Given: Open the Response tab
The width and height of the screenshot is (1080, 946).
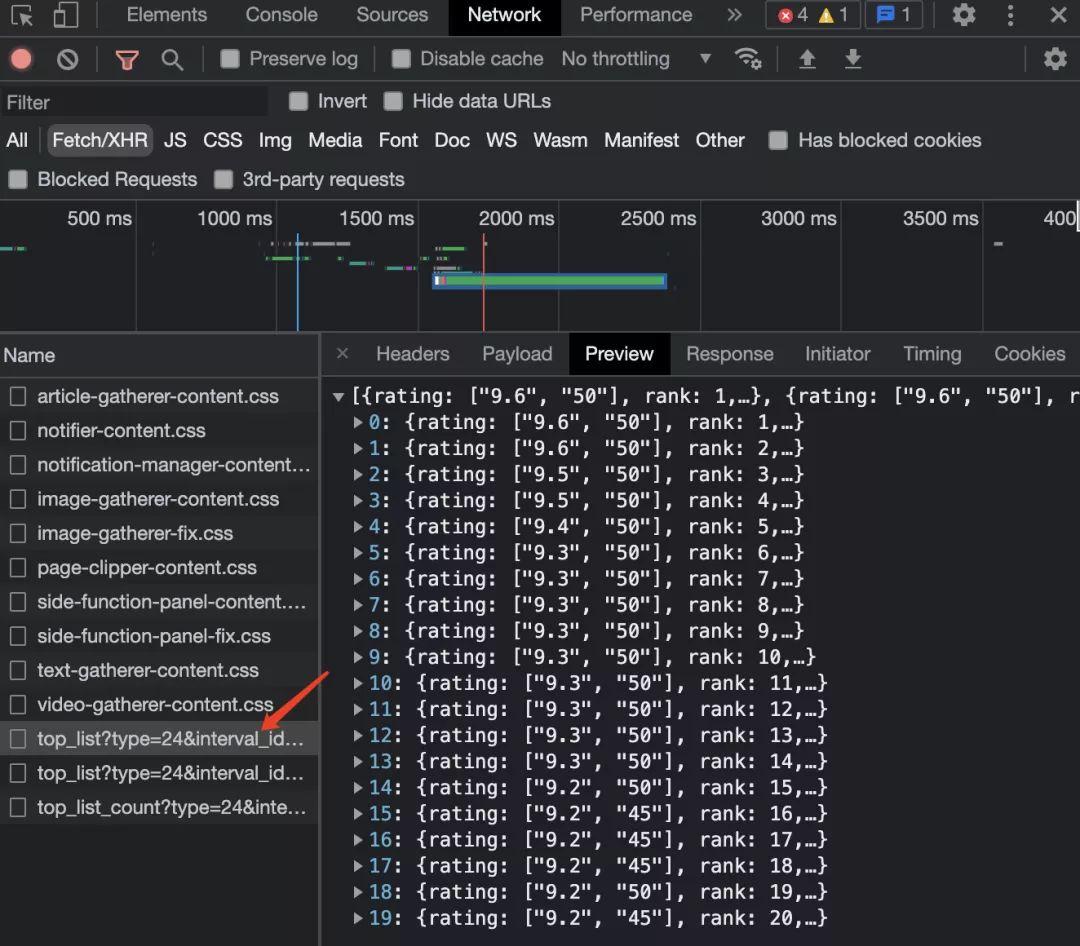Looking at the screenshot, I should pos(729,353).
